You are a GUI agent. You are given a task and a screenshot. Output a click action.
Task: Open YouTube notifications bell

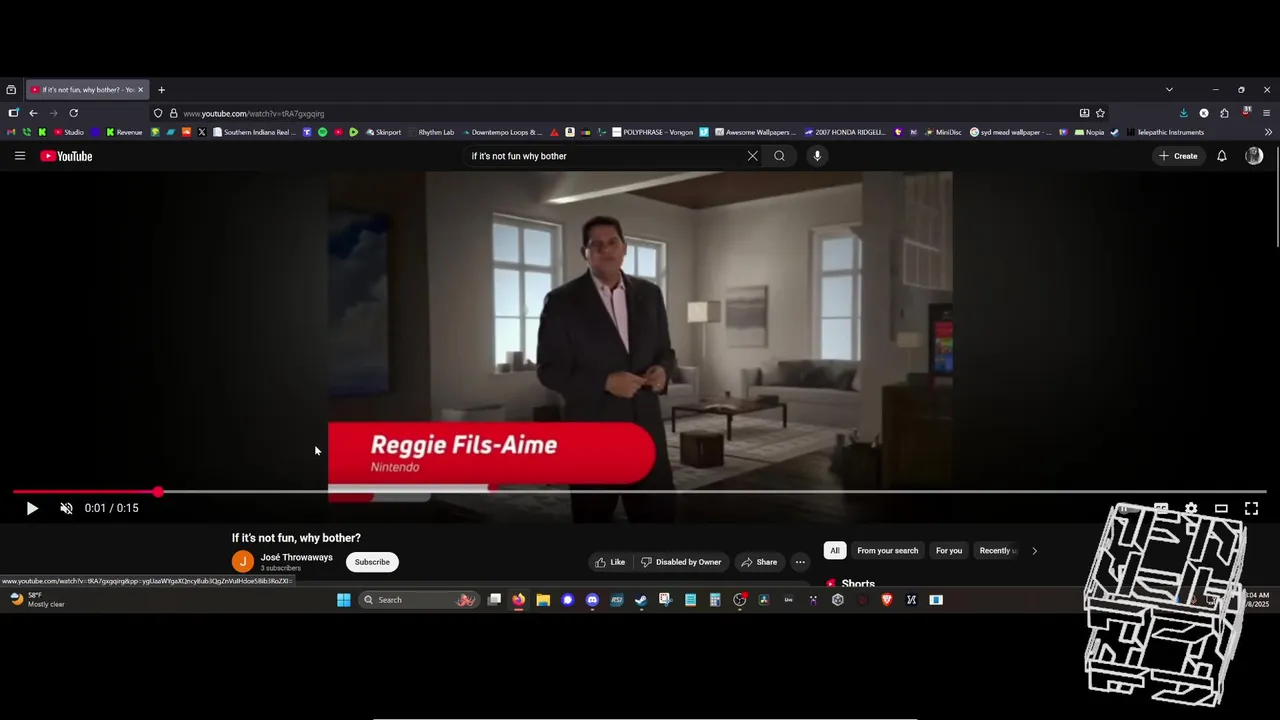click(x=1221, y=156)
